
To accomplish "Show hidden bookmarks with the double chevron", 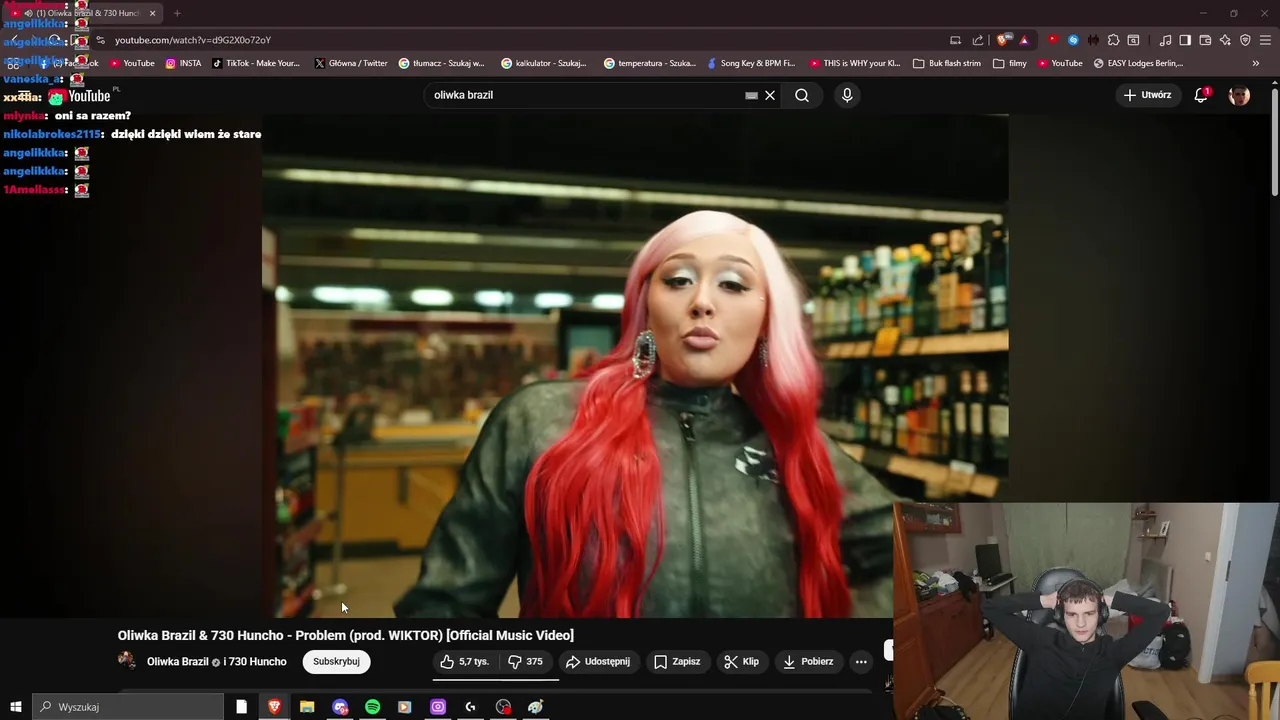I will pyautogui.click(x=1255, y=63).
